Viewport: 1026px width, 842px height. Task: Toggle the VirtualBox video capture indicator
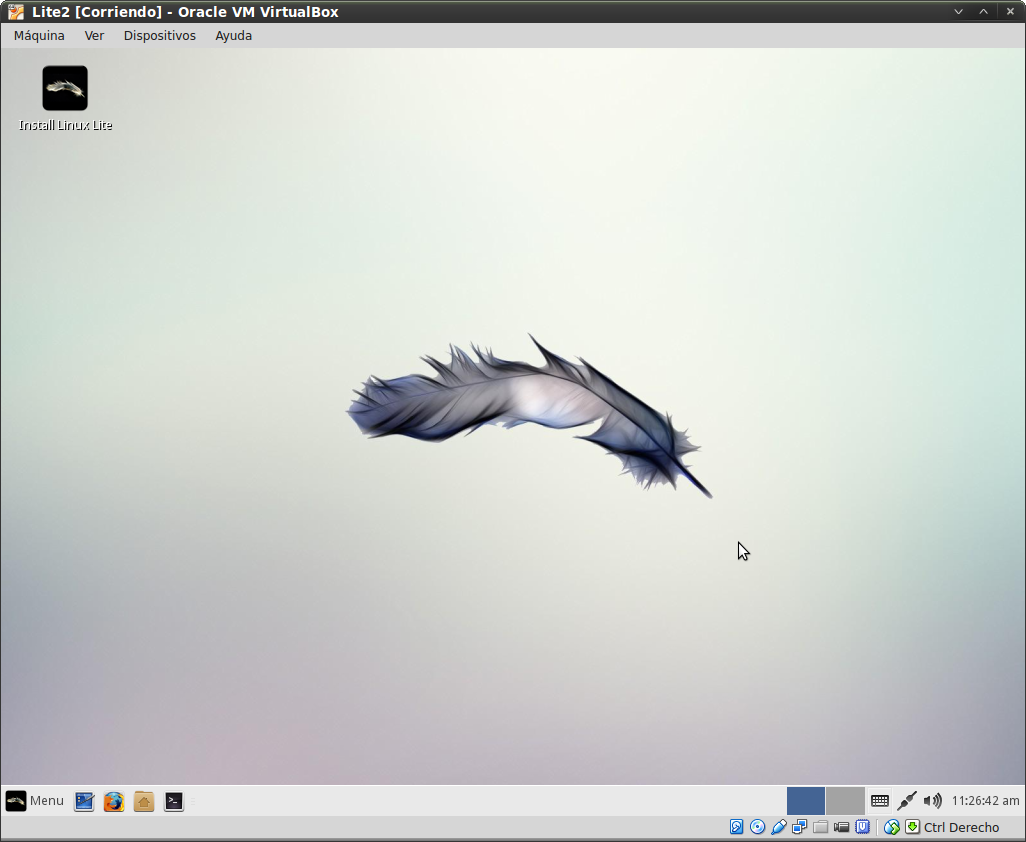coord(842,827)
